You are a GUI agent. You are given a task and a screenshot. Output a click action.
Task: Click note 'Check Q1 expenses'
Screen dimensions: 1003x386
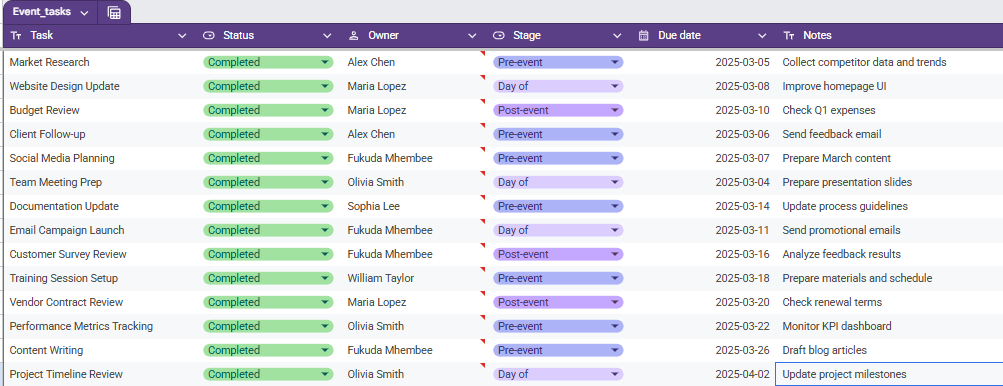tap(829, 110)
